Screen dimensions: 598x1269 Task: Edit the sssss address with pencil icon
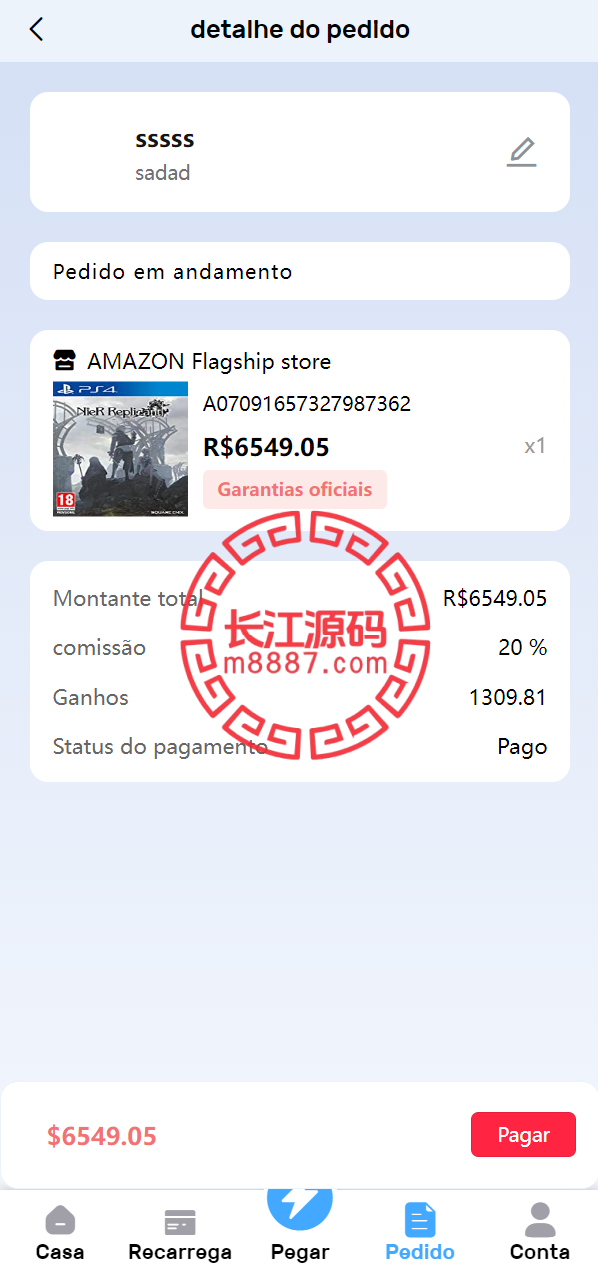click(x=521, y=152)
